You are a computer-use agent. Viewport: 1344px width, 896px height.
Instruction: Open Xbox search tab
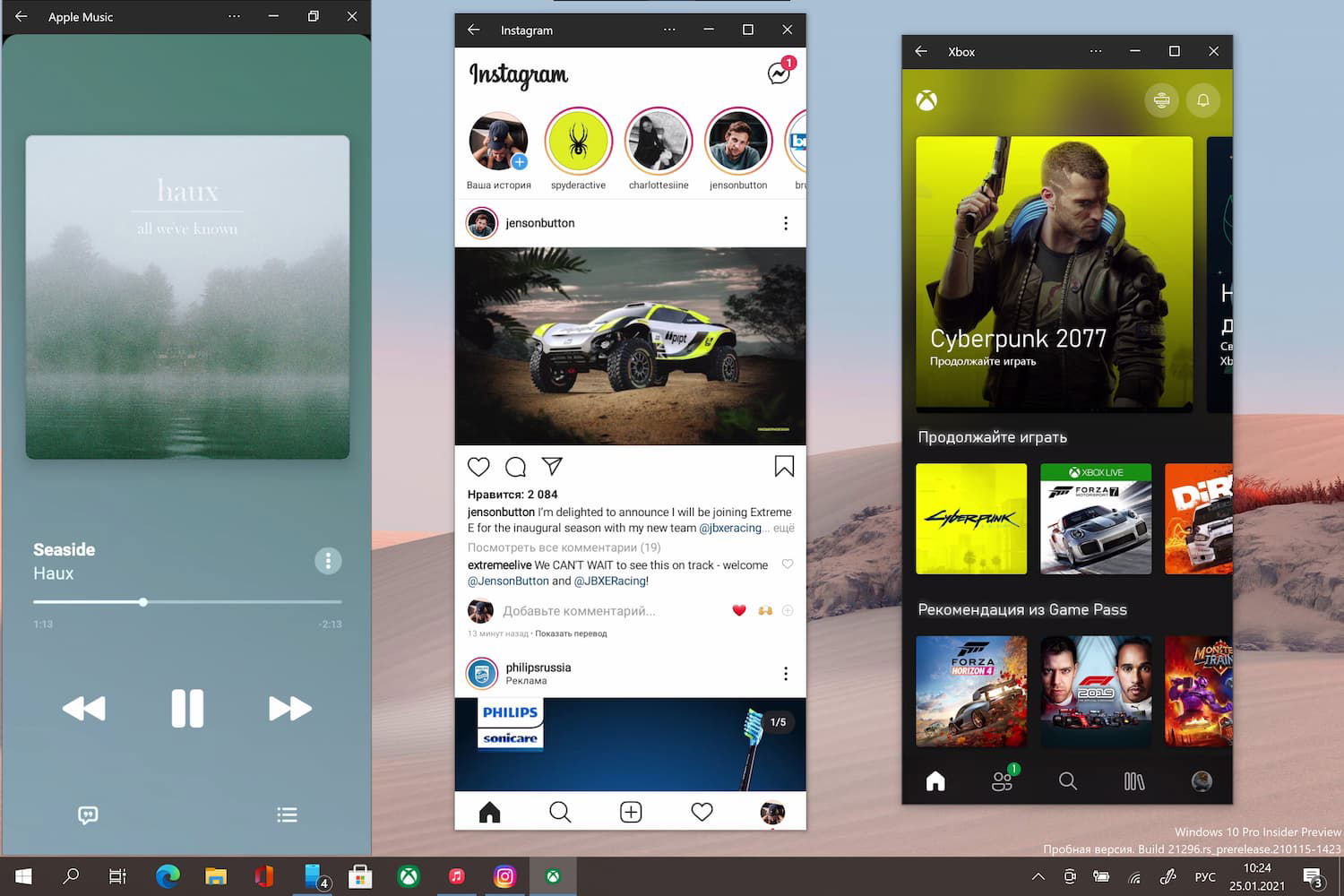pos(1068,781)
